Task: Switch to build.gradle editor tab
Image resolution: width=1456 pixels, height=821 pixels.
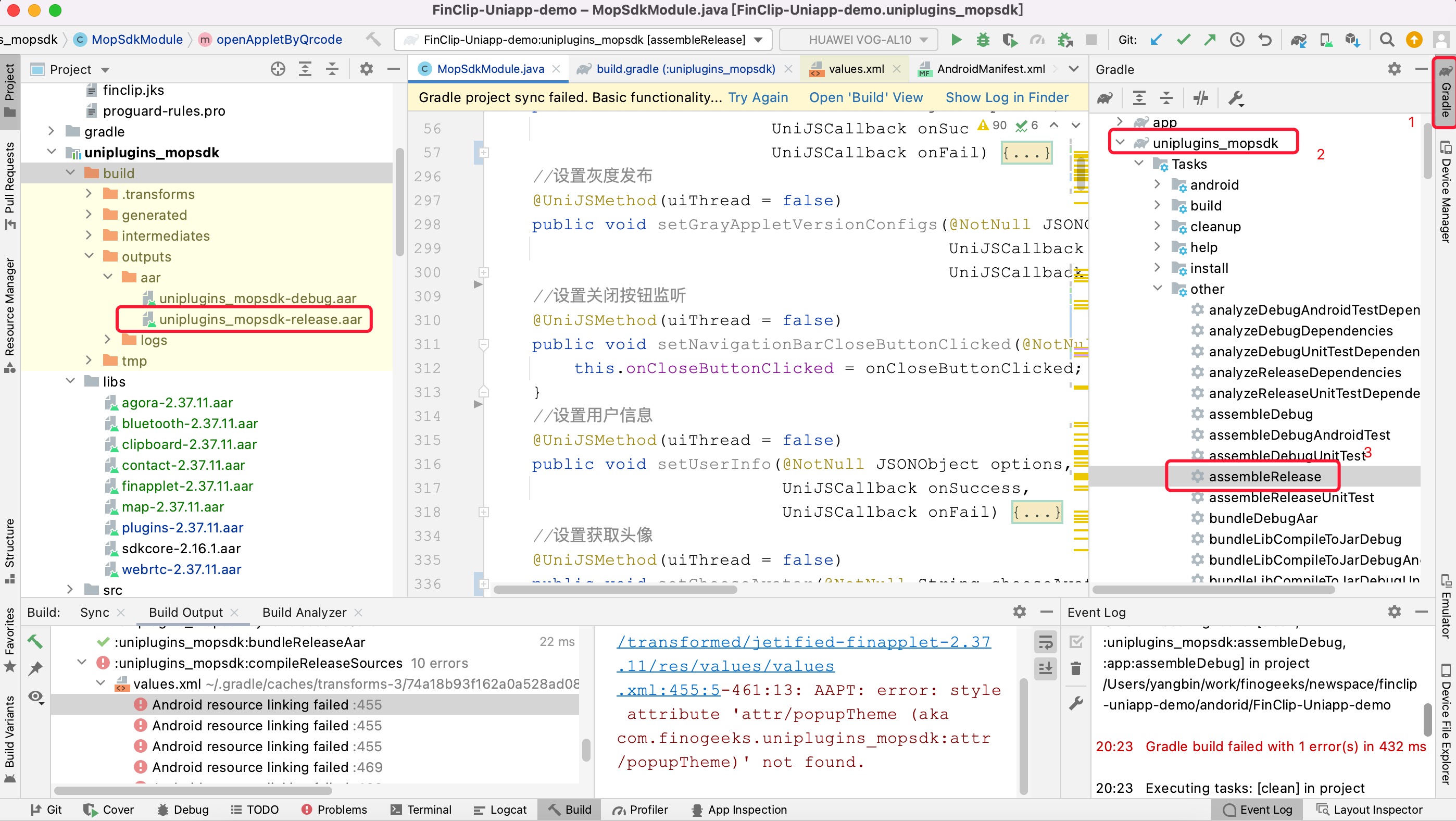Action: pyautogui.click(x=685, y=69)
